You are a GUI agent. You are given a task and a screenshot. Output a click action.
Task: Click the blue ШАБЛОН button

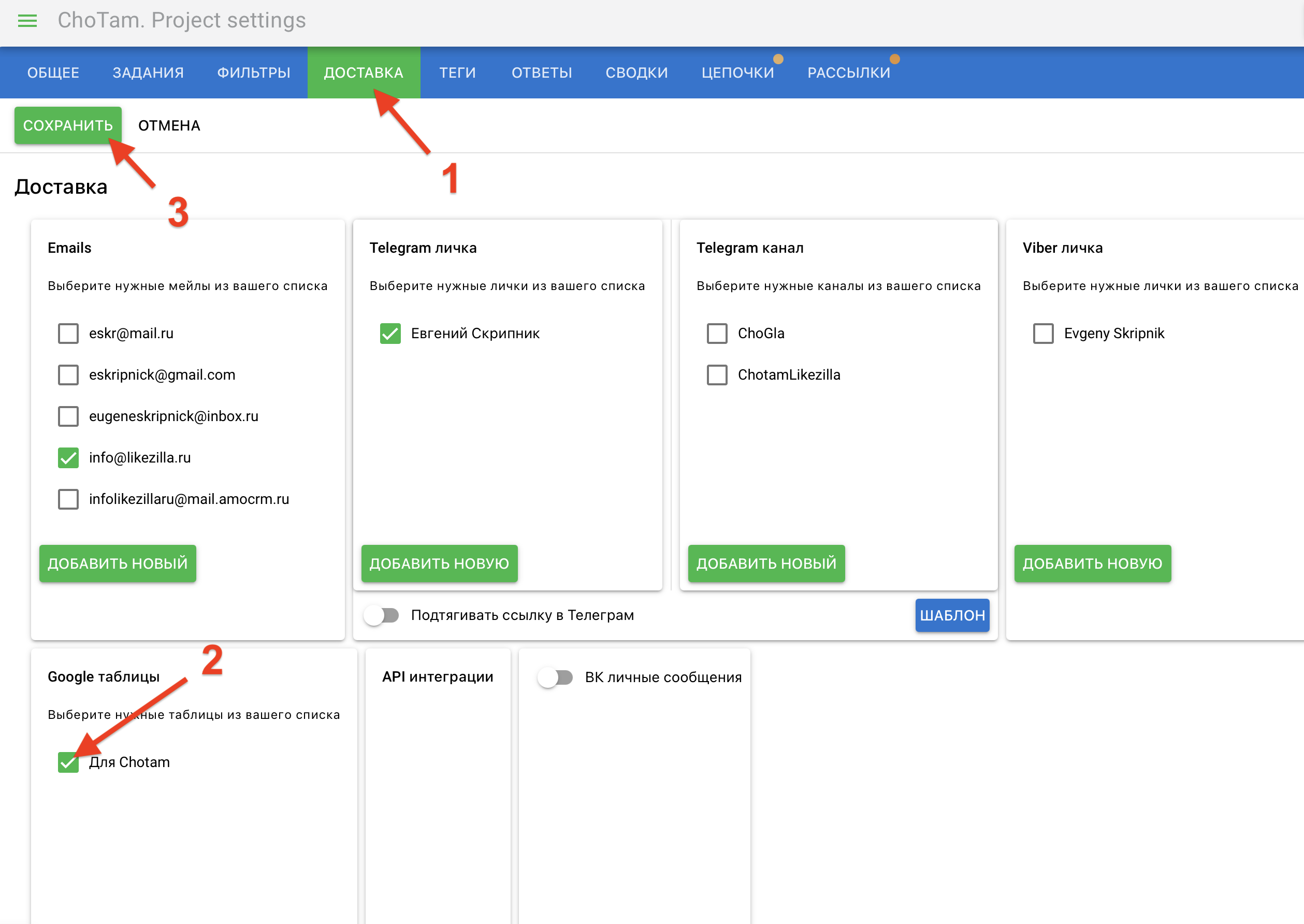(952, 615)
